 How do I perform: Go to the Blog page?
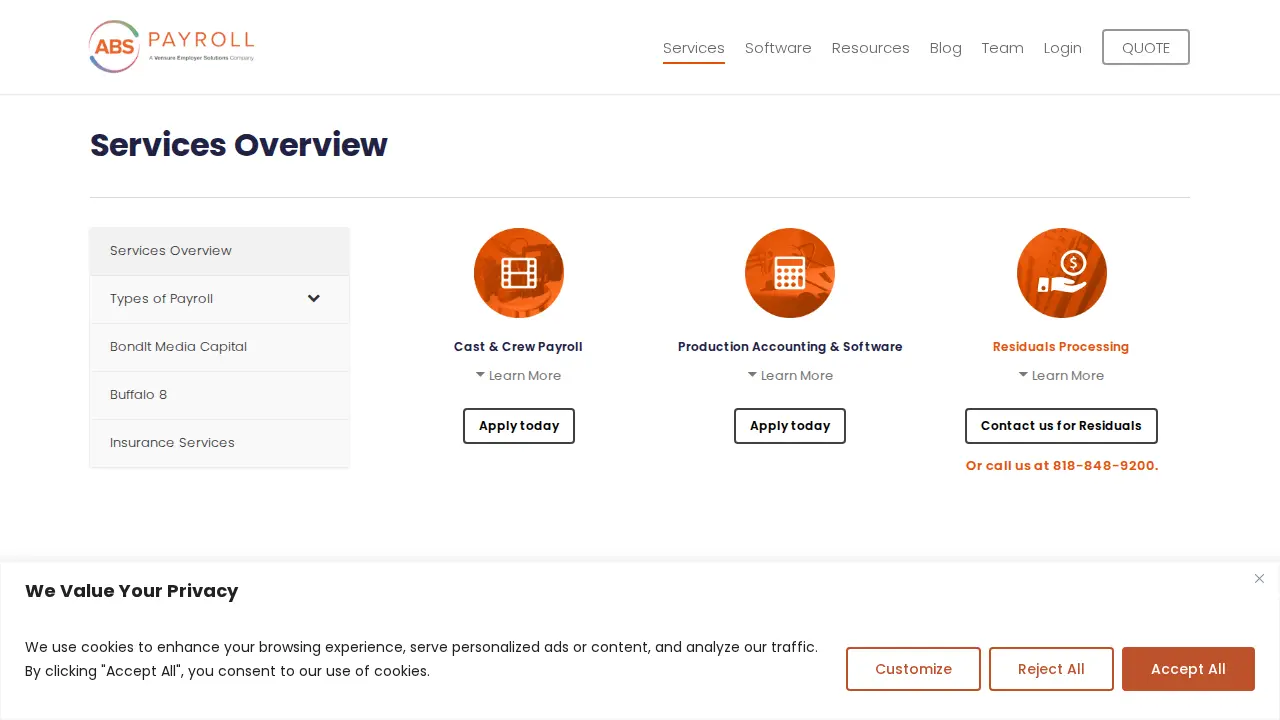946,48
